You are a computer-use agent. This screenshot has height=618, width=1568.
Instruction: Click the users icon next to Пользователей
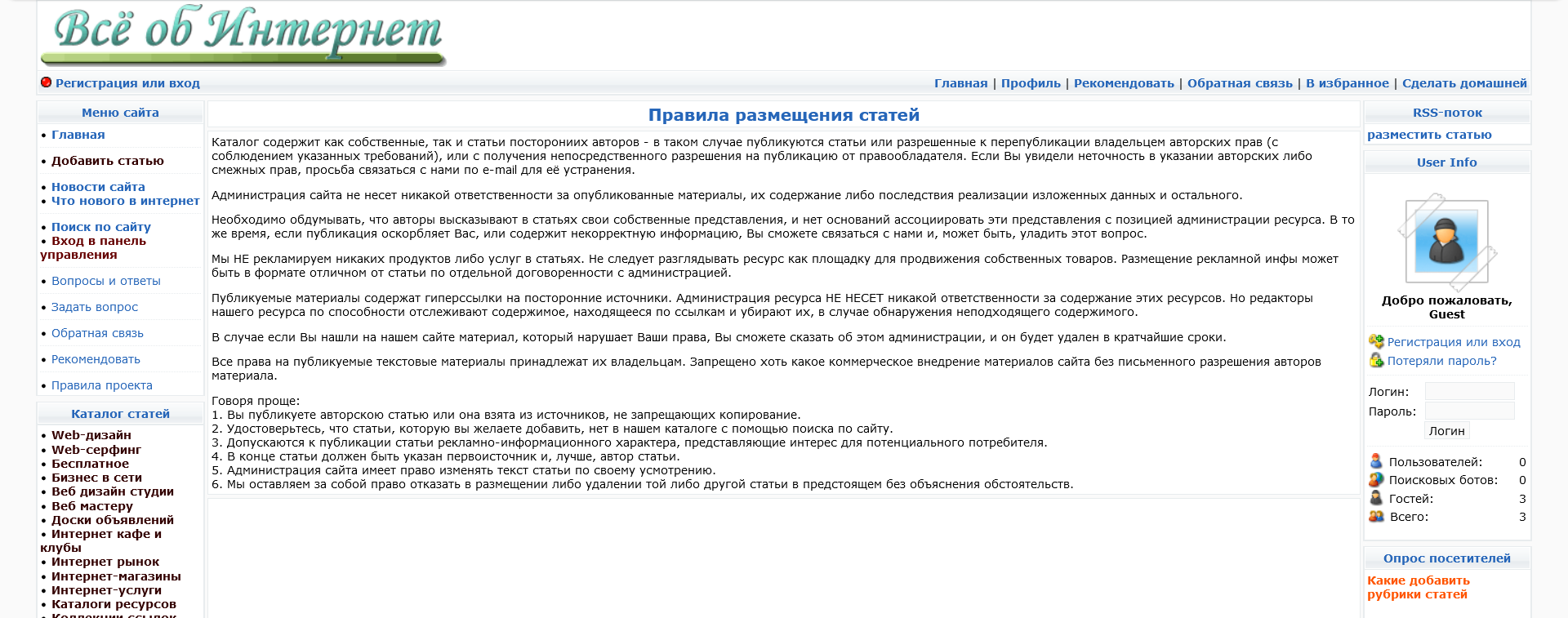coord(1376,461)
